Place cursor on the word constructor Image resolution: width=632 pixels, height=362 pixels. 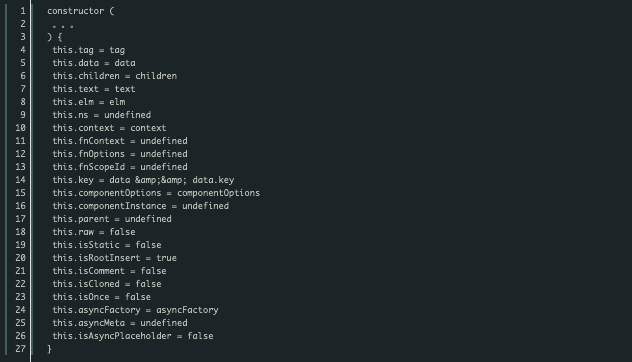point(75,11)
